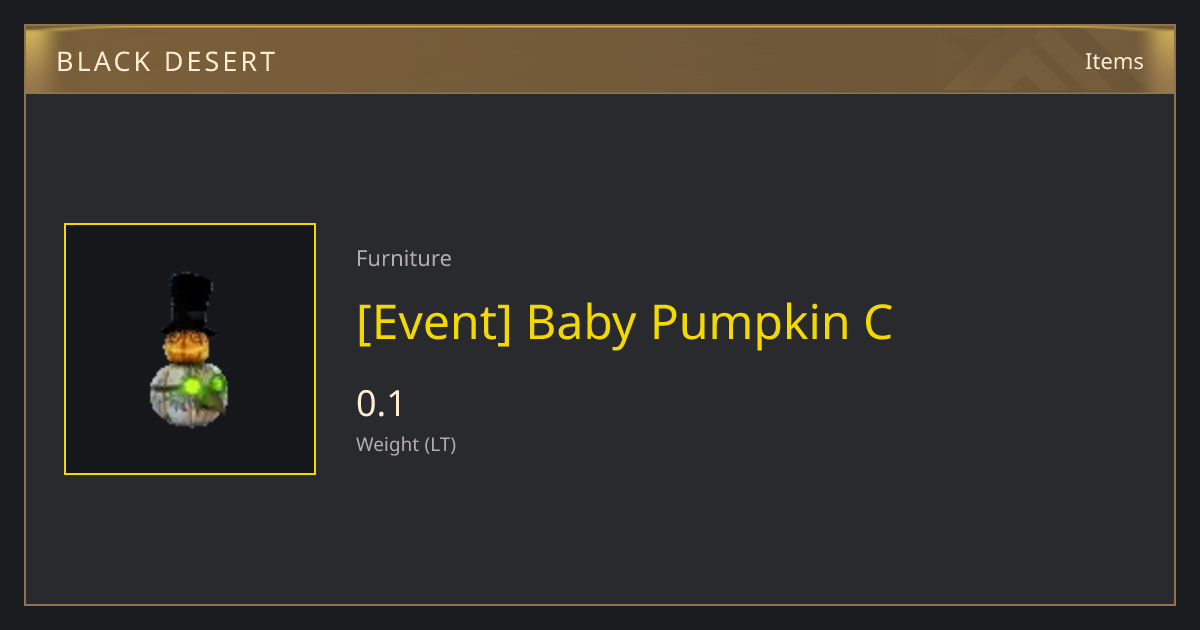This screenshot has height=630, width=1200.
Task: Click the word [Event] in item name
Action: click(434, 323)
